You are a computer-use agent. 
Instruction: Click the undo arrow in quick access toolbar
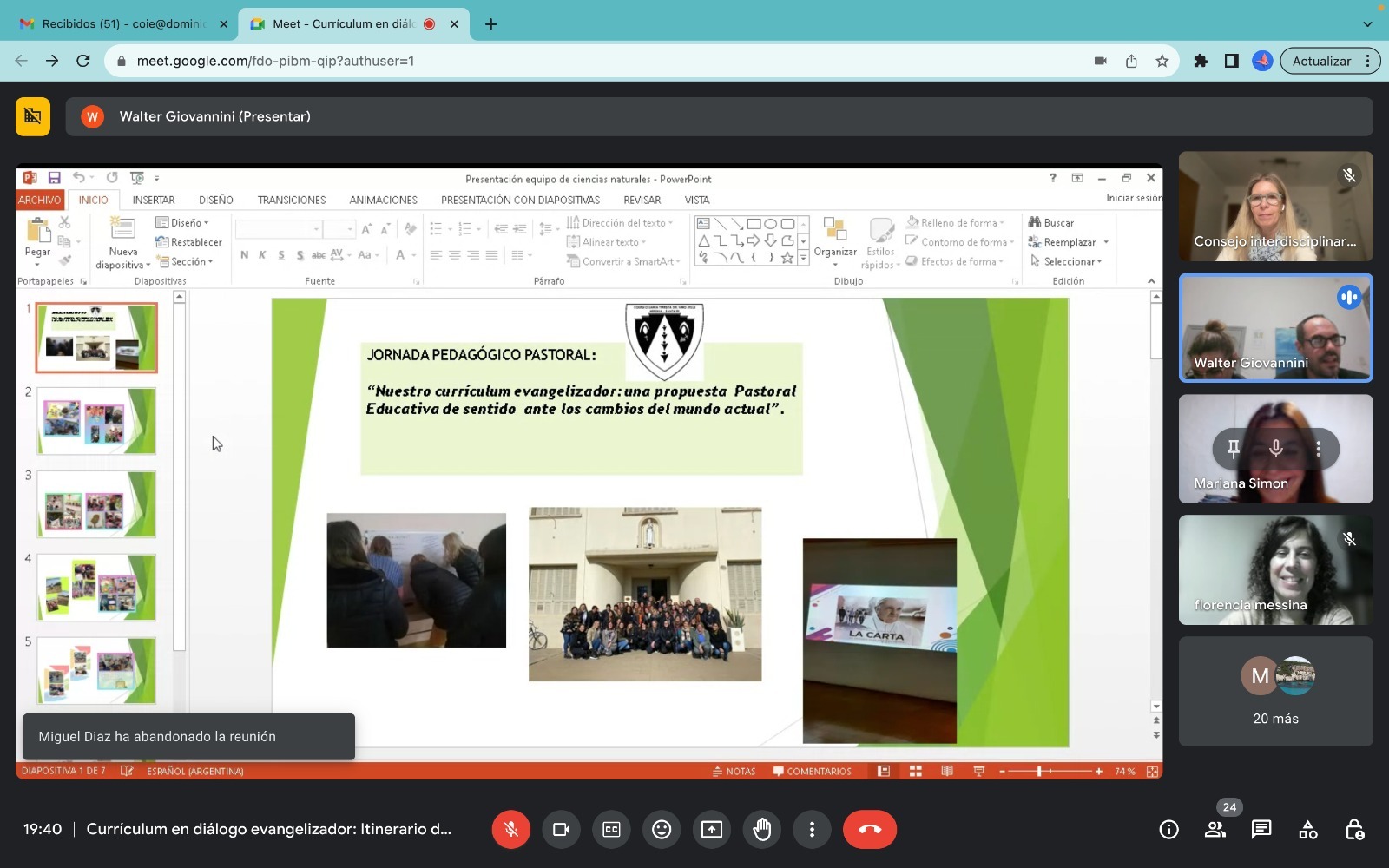point(78,178)
